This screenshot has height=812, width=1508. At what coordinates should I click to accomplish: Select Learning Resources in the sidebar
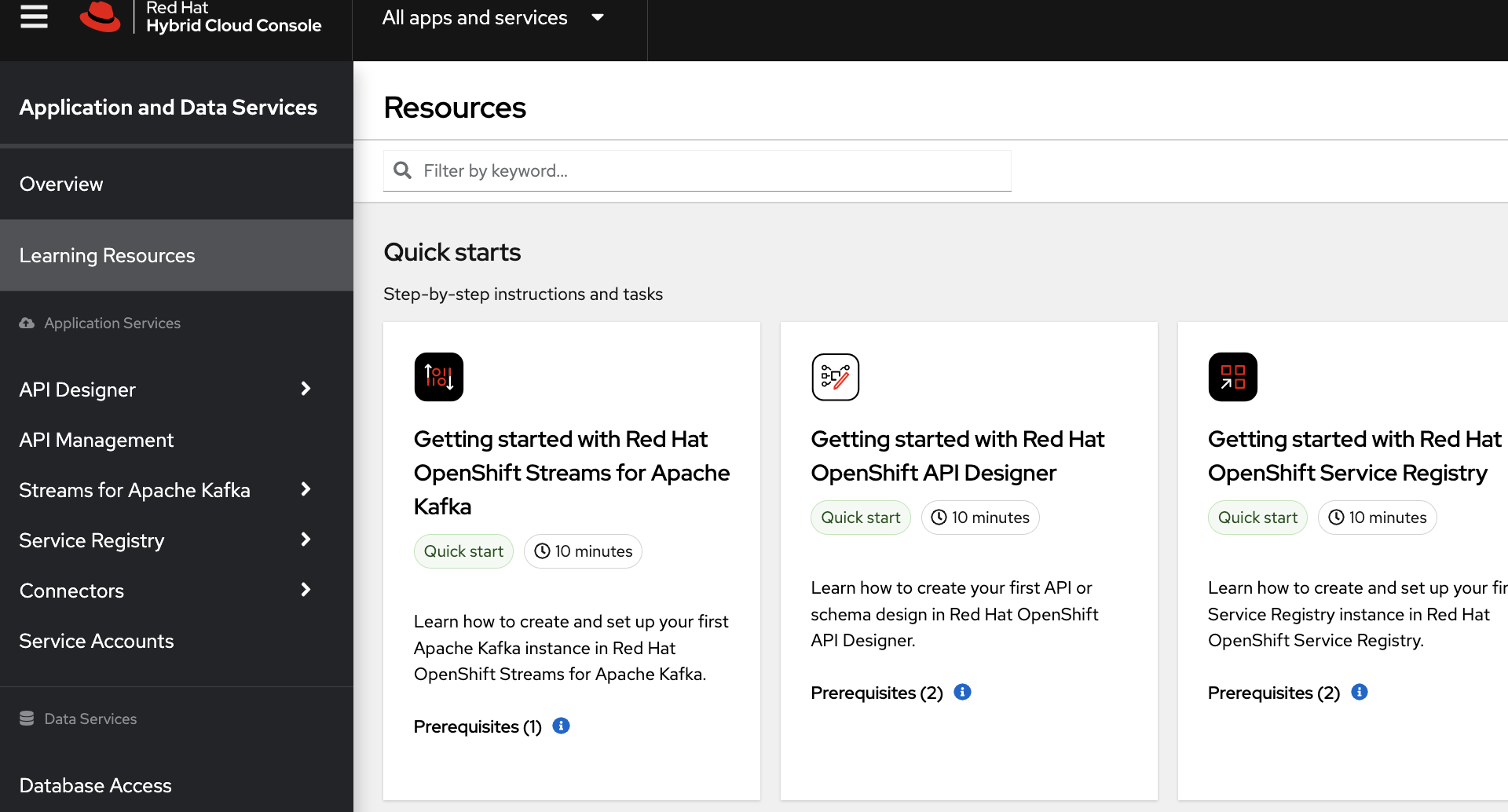[x=107, y=255]
